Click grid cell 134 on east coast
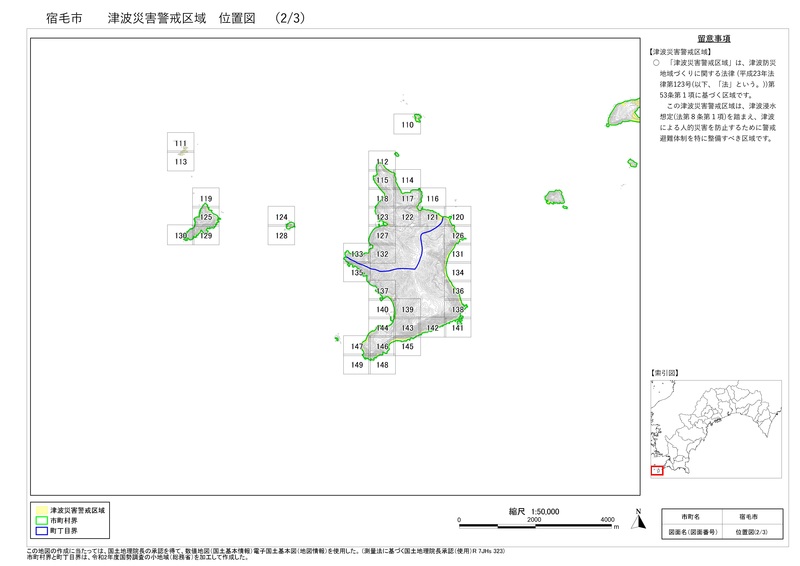The width and height of the screenshot is (800, 566). [x=457, y=272]
